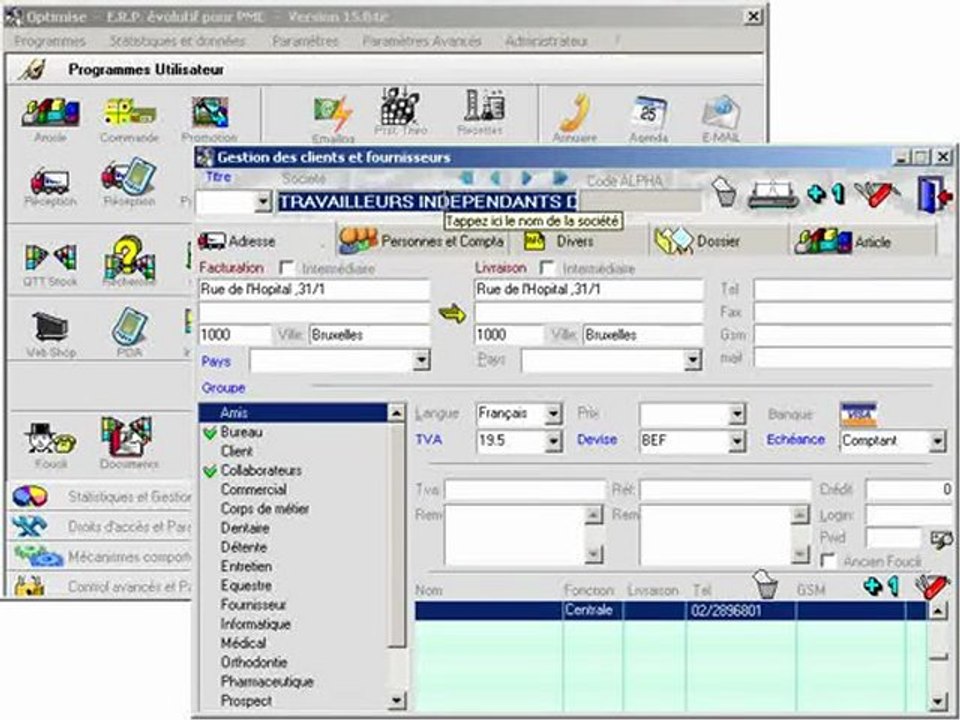Image resolution: width=960 pixels, height=720 pixels.
Task: Open the Administrateur menu
Action: [x=546, y=41]
